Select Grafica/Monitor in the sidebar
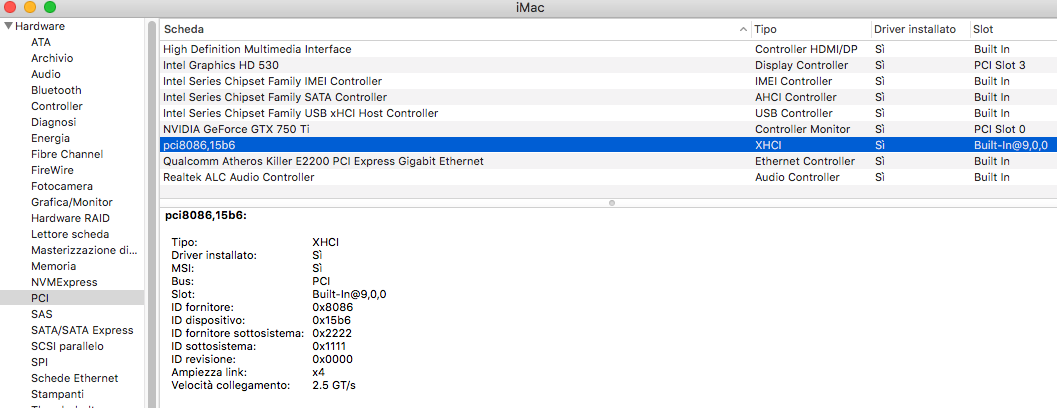The image size is (1057, 408). tap(71, 202)
